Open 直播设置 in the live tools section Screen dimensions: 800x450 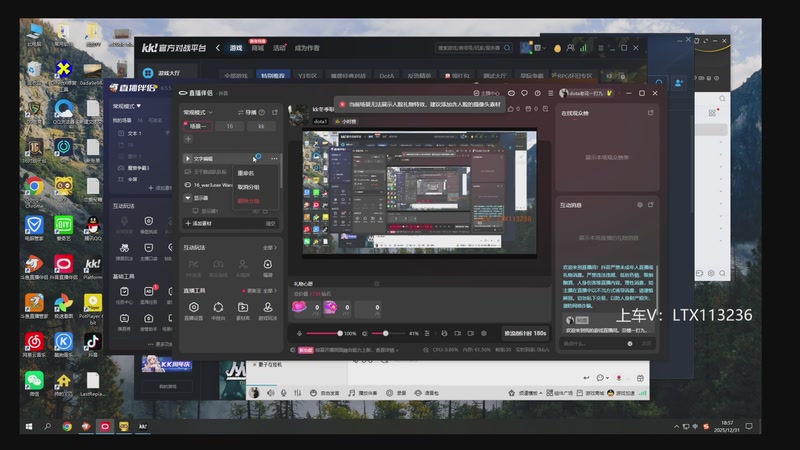(x=193, y=310)
